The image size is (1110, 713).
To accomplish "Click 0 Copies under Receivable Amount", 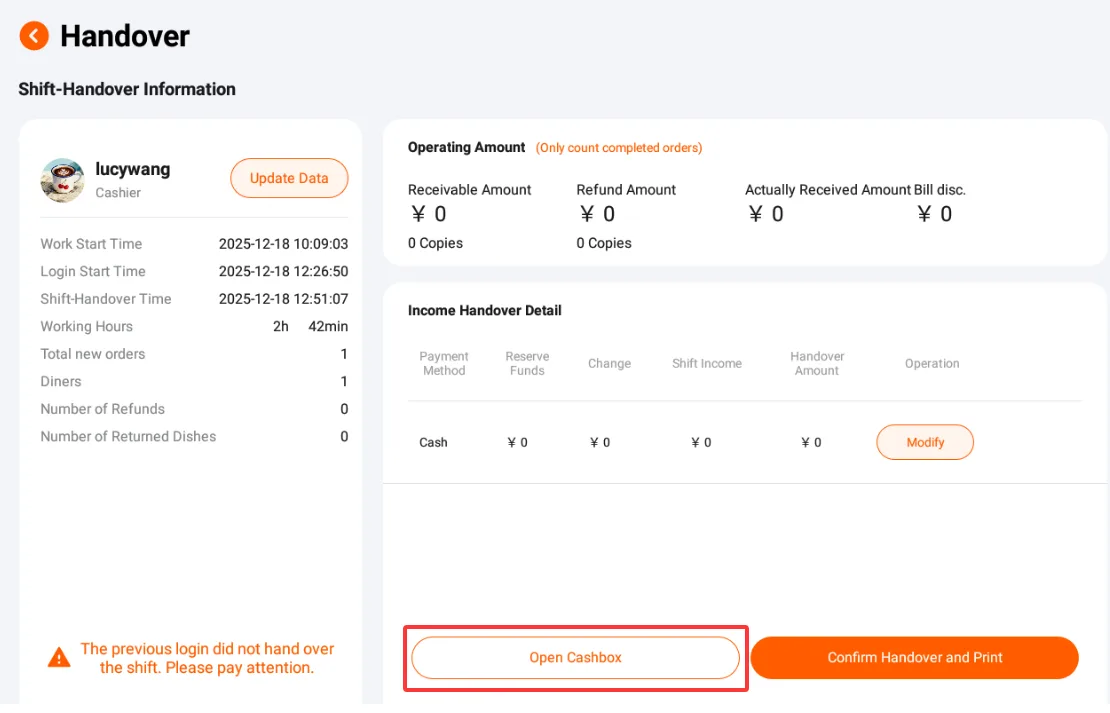I will pyautogui.click(x=435, y=243).
